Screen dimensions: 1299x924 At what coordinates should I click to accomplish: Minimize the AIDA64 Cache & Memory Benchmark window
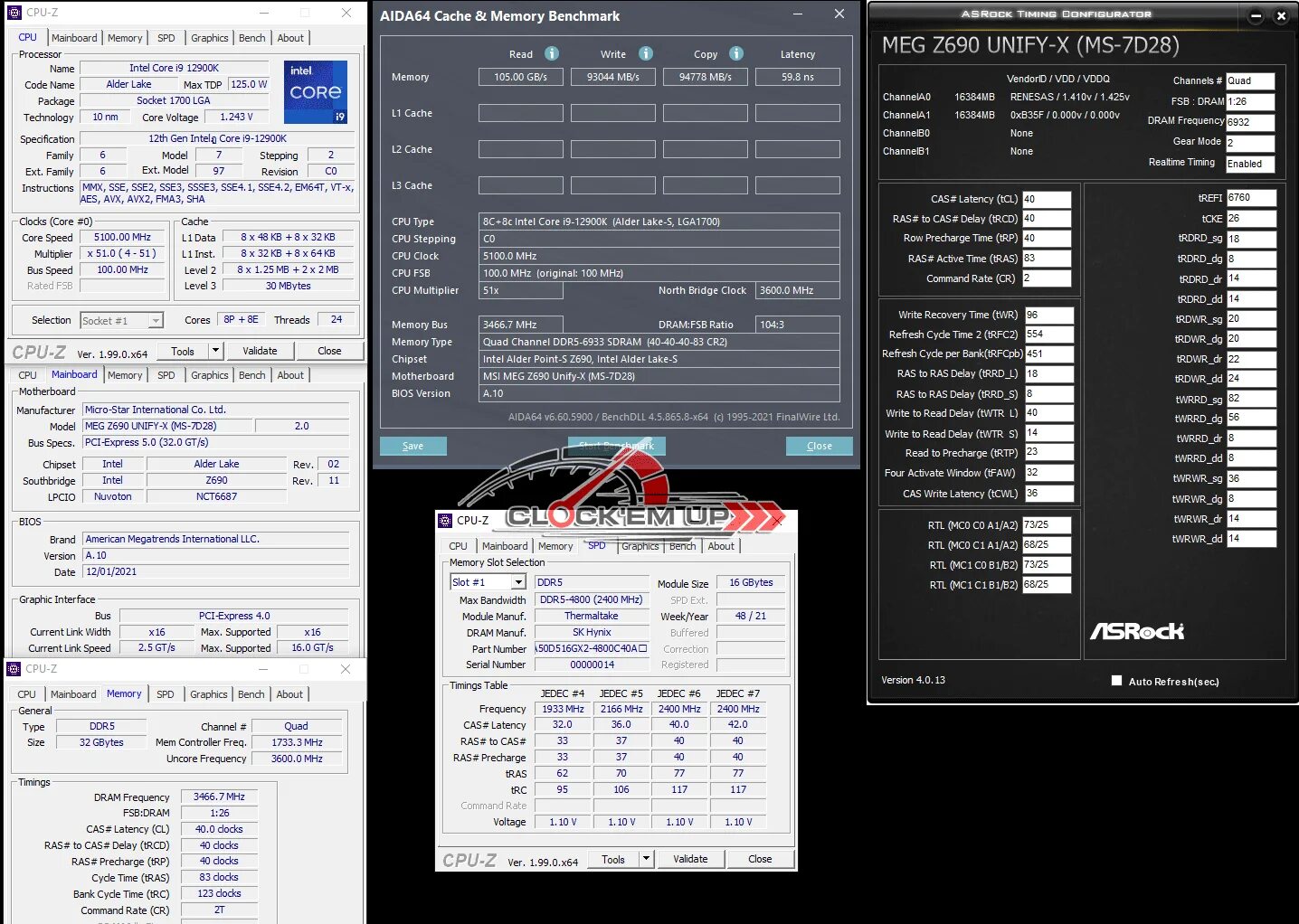coord(799,14)
